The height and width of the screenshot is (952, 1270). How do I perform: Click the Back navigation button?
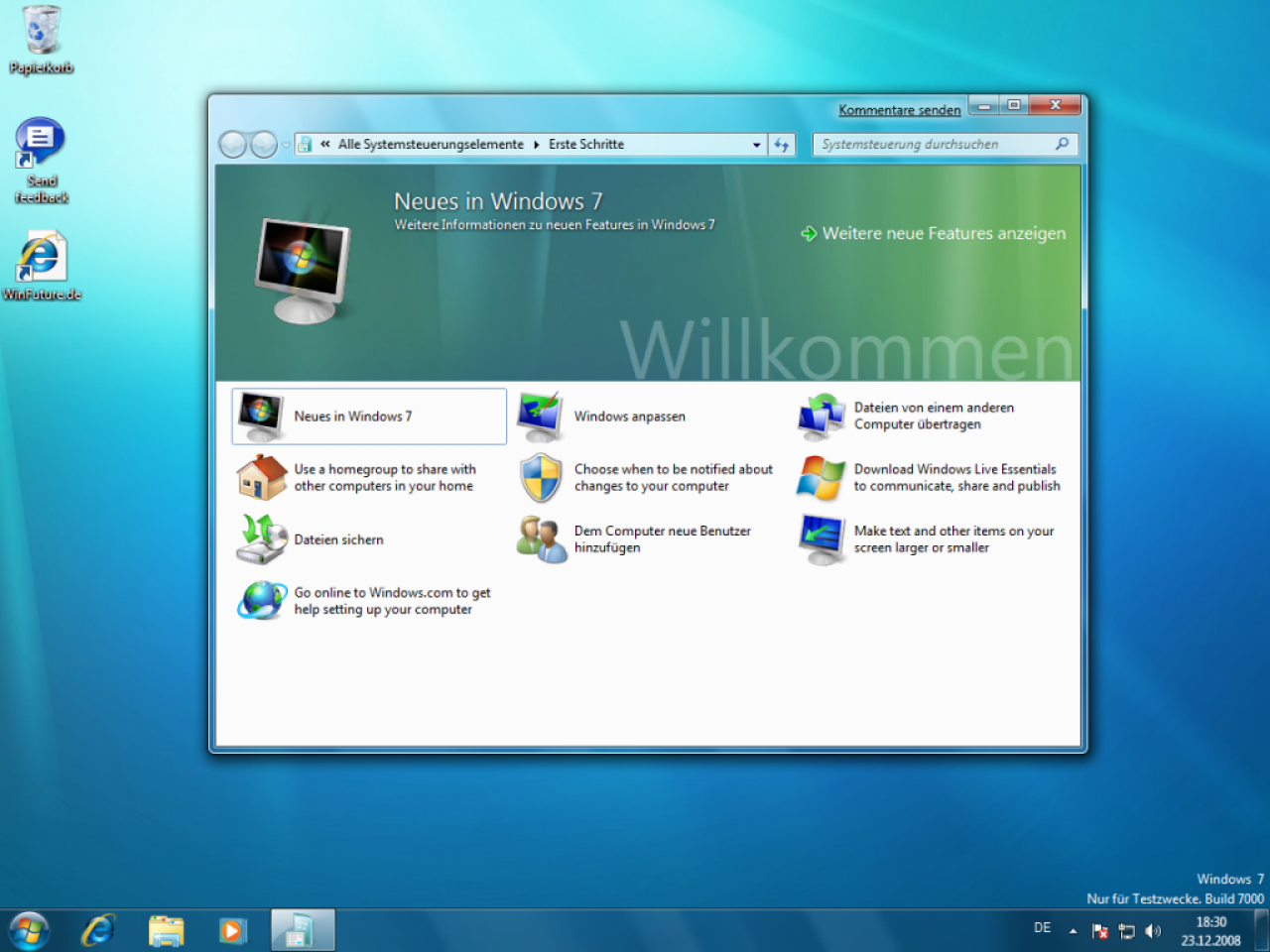click(x=232, y=145)
